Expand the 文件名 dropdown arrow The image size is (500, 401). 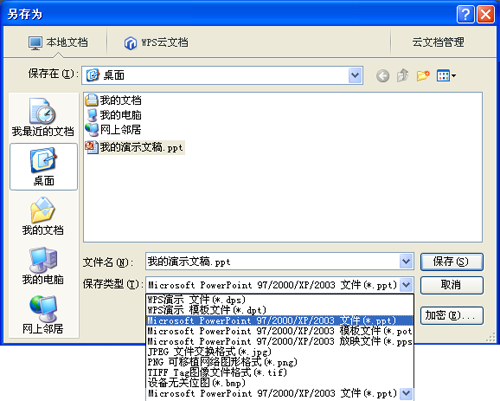click(x=406, y=261)
